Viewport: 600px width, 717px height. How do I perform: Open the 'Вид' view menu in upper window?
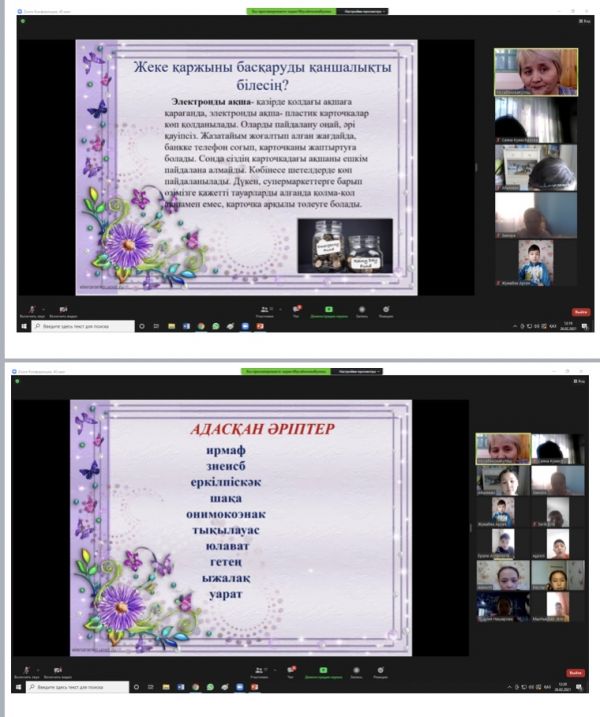point(584,21)
